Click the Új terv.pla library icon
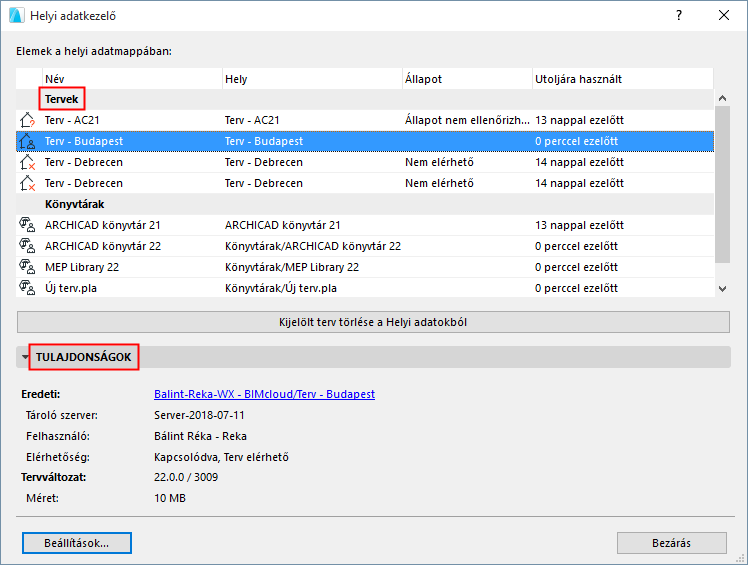The height and width of the screenshot is (565, 748). click(27, 288)
